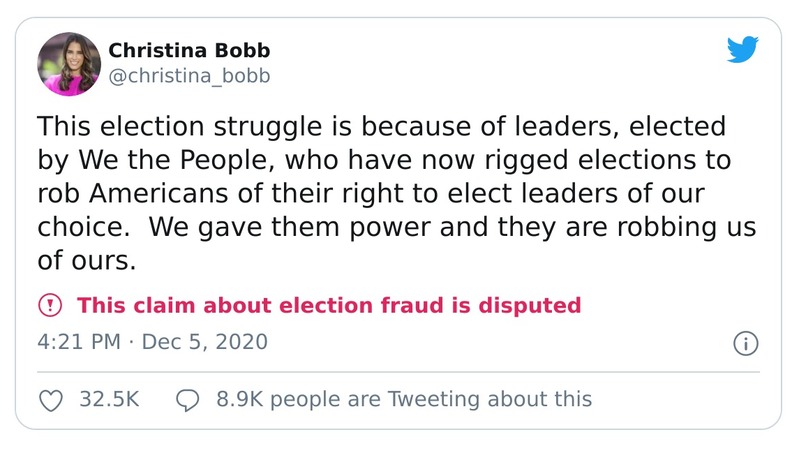Open the tweet info circle icon
This screenshot has width=799, height=453.
[746, 343]
